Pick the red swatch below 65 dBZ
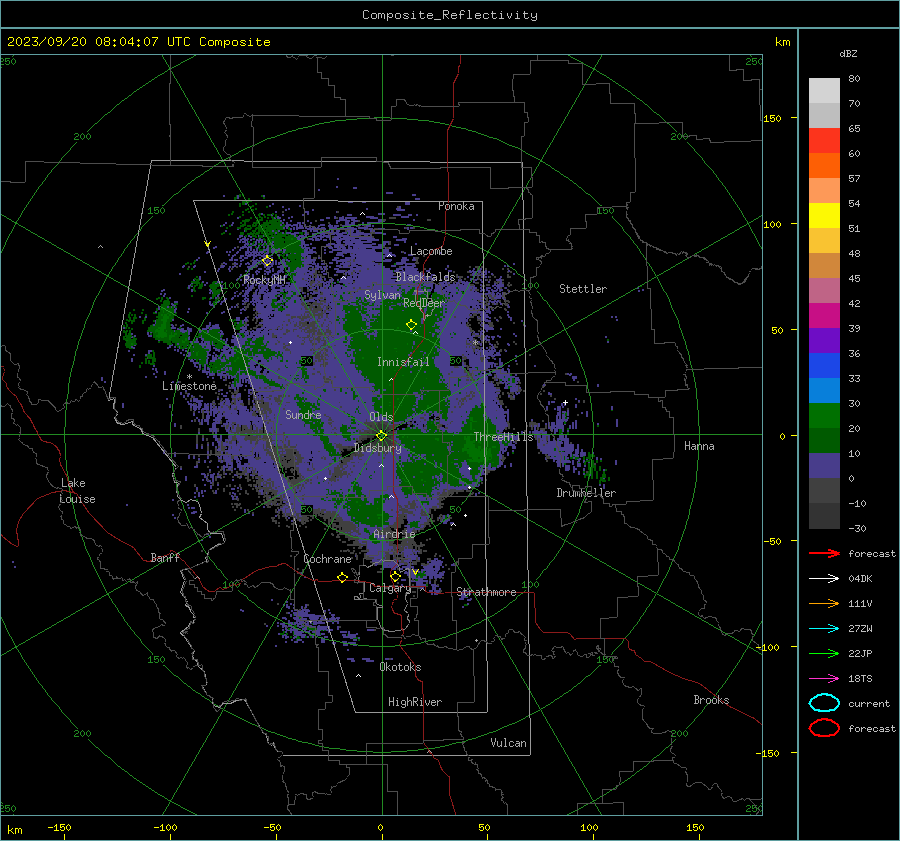Screen dimensions: 900x841 tap(824, 141)
